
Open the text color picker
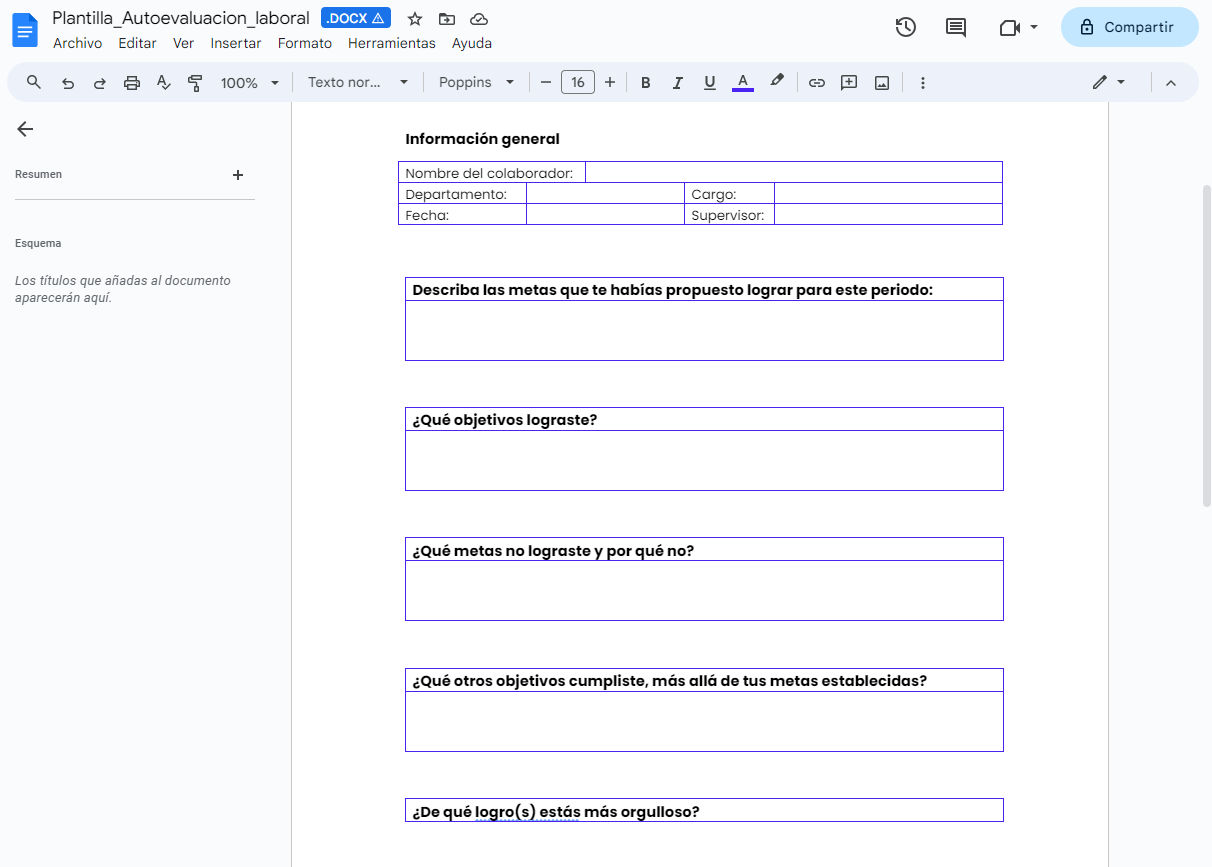click(742, 83)
